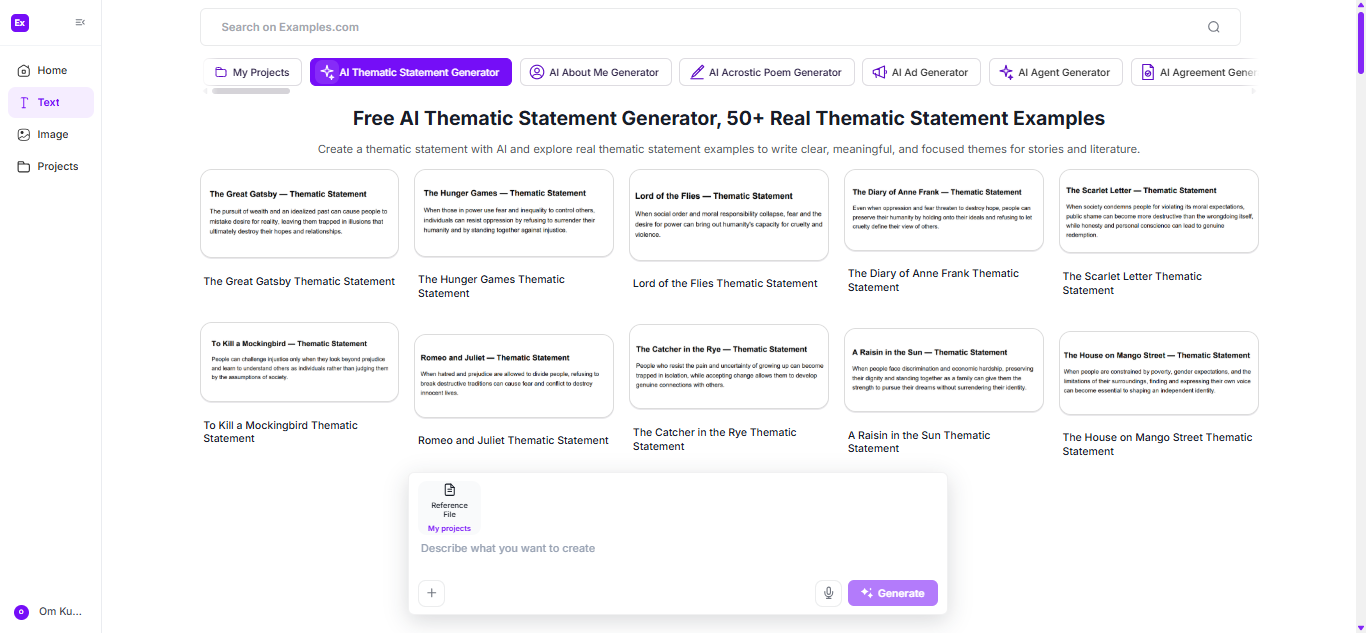Click Romeo and Juliet Thematic Statement link

point(513,441)
